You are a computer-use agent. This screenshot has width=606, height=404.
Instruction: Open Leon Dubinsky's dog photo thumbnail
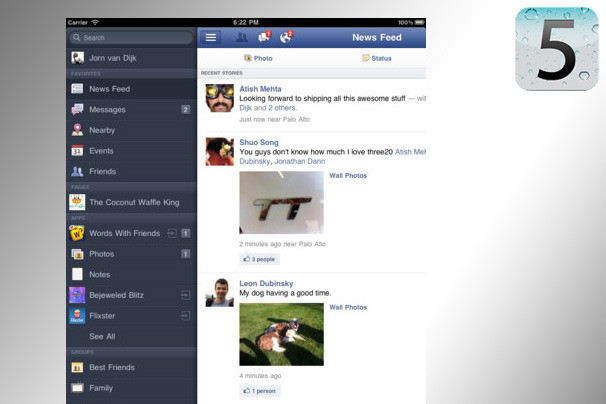tap(281, 334)
